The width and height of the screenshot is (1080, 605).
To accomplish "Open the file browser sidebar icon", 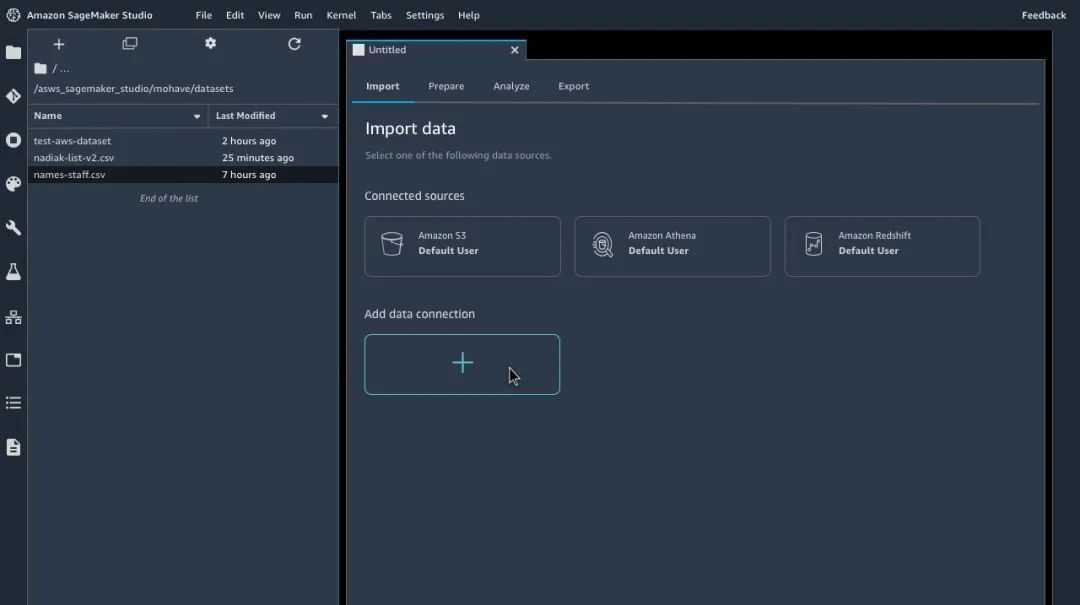I will 13,52.
